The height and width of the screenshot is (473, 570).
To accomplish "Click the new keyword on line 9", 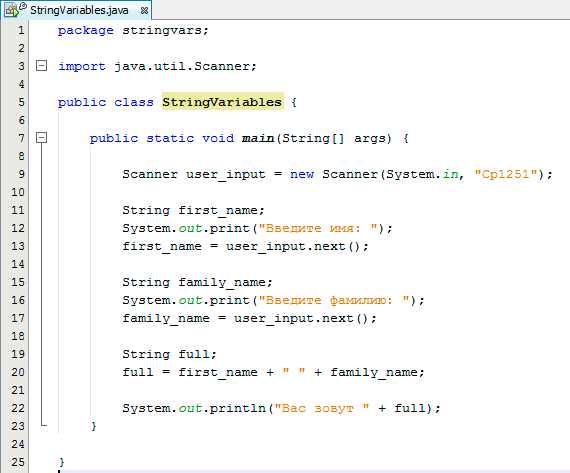I will (x=302, y=175).
